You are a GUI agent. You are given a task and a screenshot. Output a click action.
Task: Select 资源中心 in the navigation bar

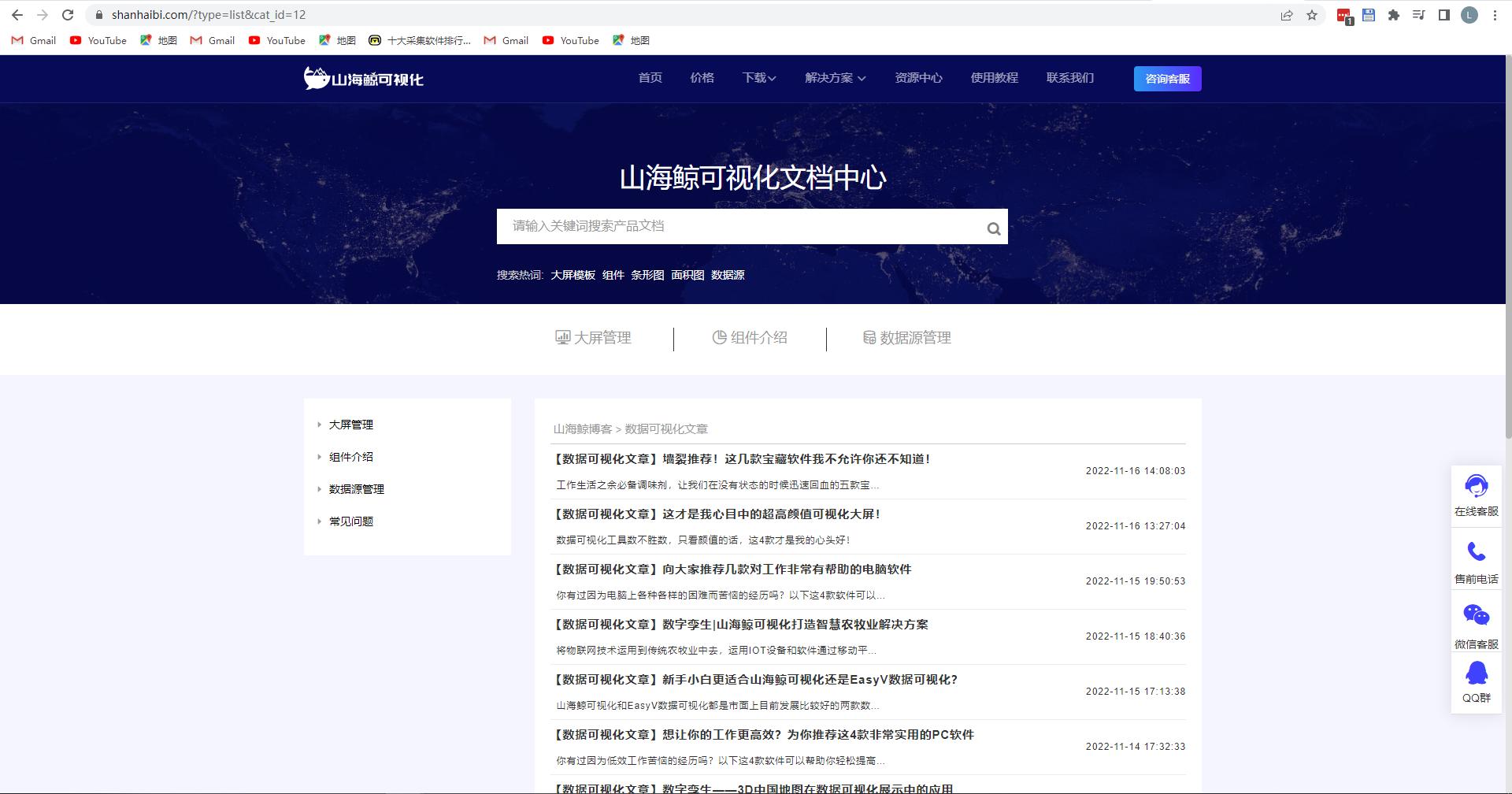coord(918,78)
